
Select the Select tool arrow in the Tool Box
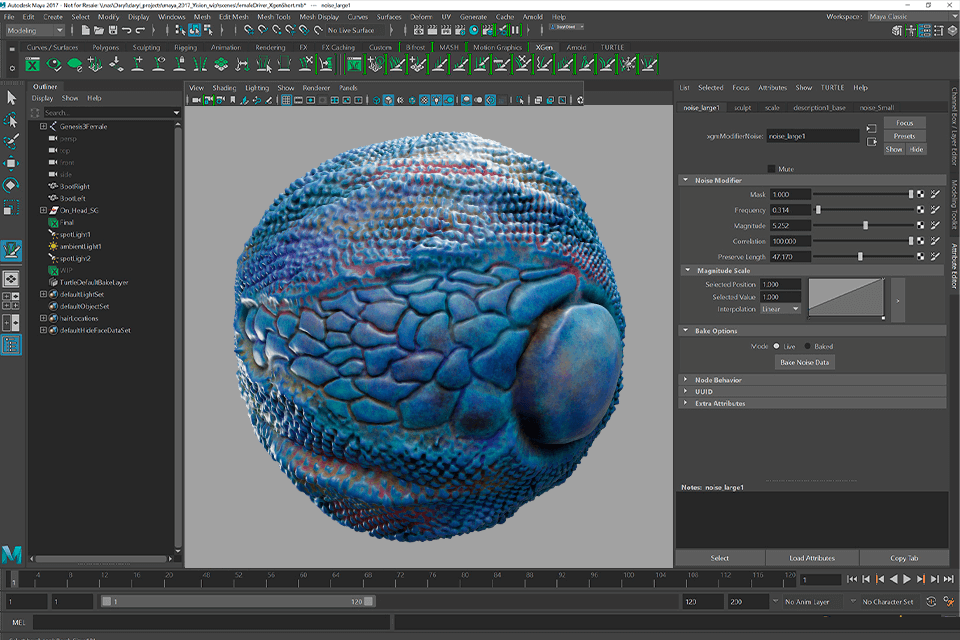coord(11,98)
